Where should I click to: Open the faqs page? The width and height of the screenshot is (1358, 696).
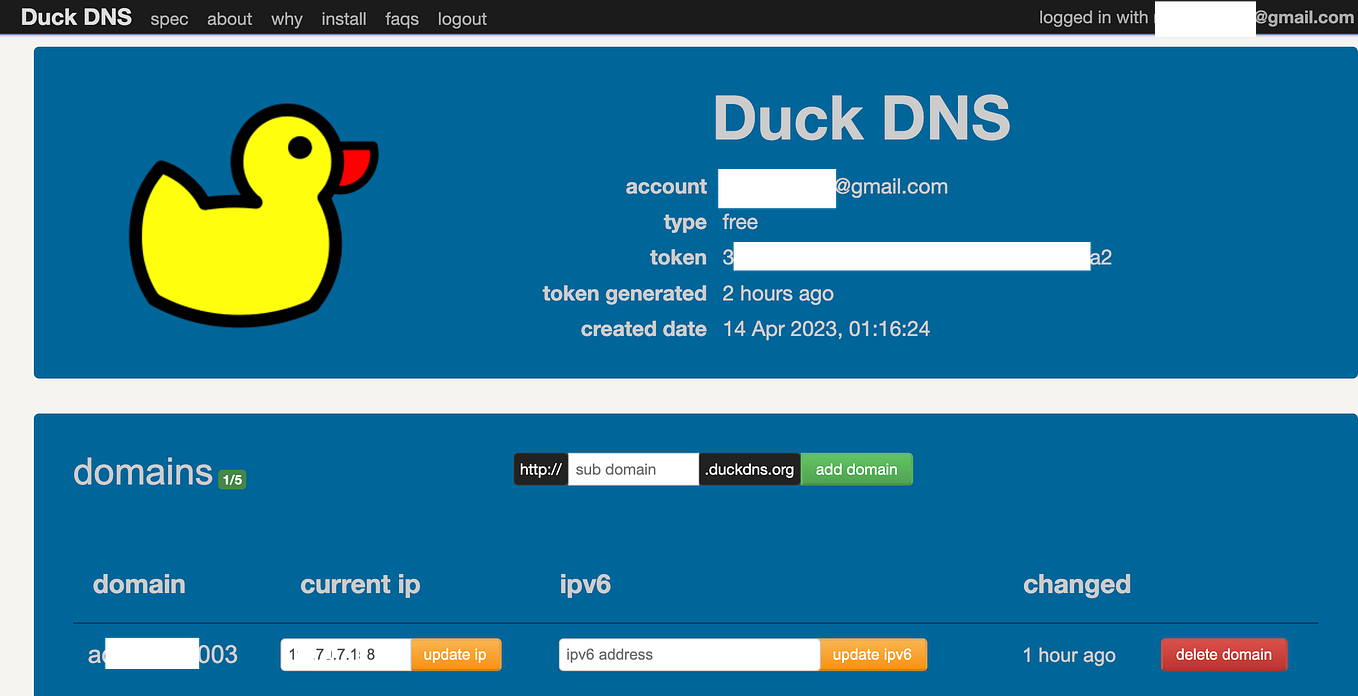click(402, 19)
